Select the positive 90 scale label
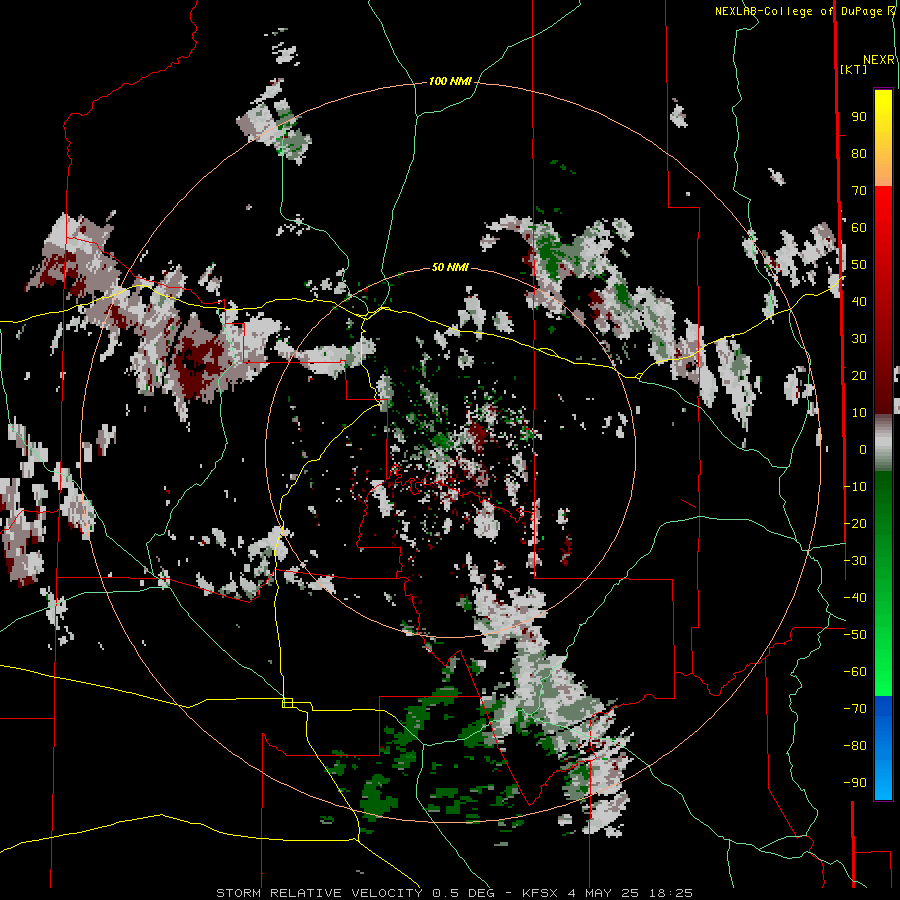 [859, 117]
